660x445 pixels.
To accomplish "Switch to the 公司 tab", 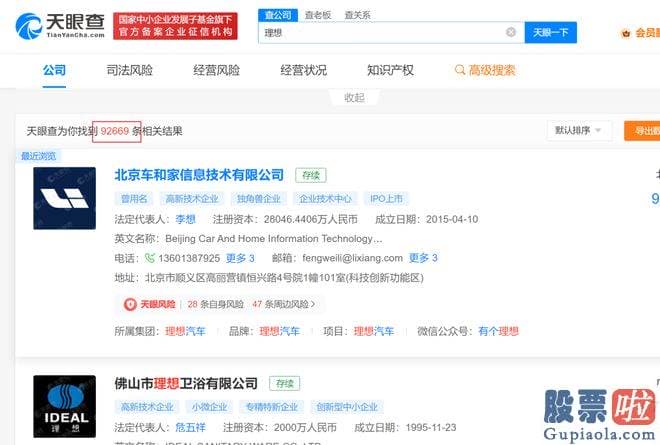I will pos(54,70).
